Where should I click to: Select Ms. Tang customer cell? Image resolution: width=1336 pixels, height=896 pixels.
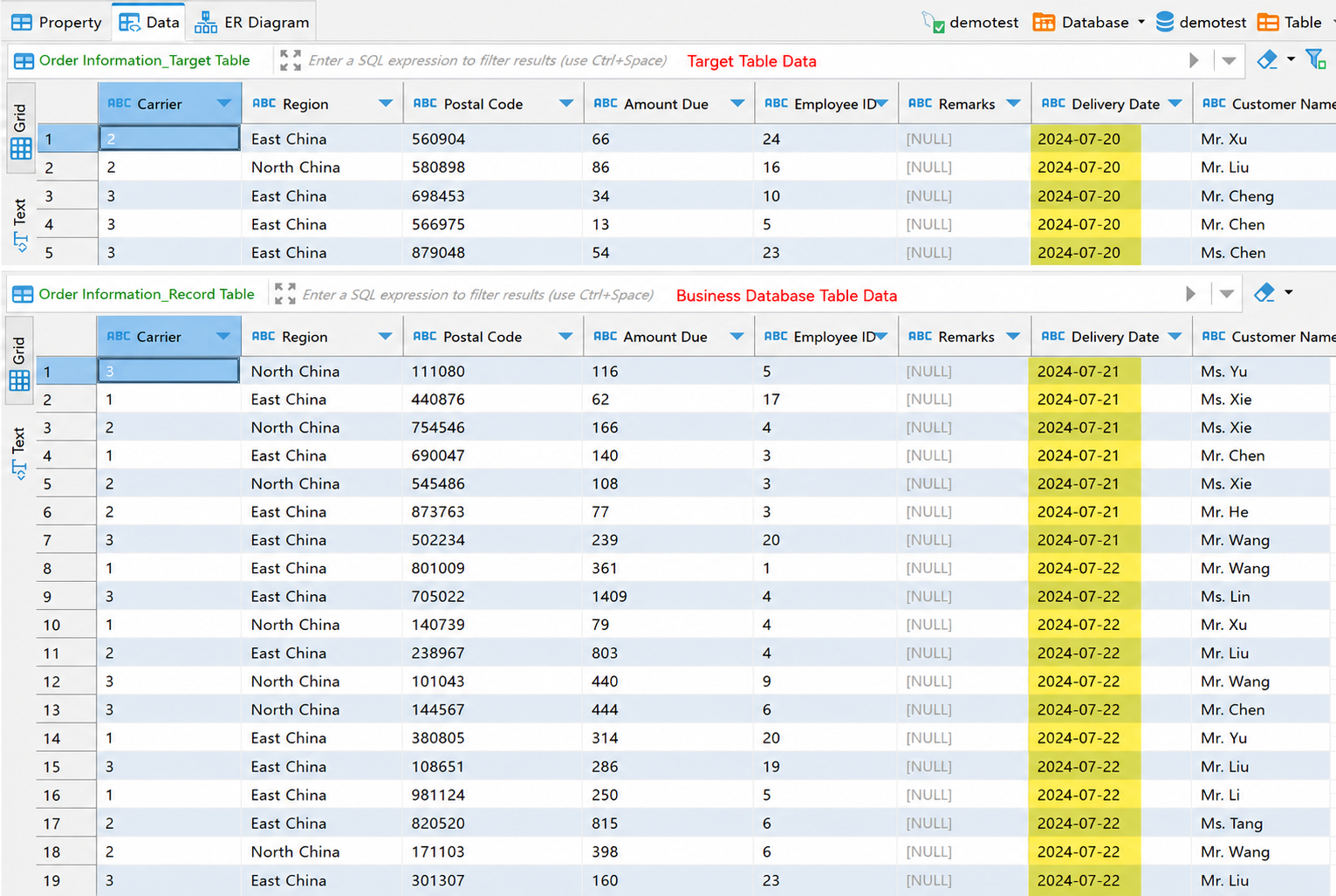click(1264, 824)
